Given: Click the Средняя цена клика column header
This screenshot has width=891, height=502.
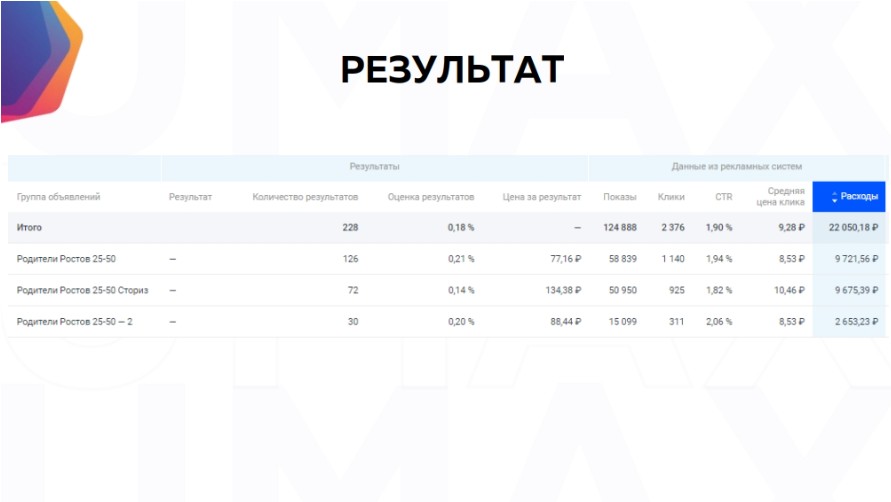Looking at the screenshot, I should pyautogui.click(x=786, y=196).
